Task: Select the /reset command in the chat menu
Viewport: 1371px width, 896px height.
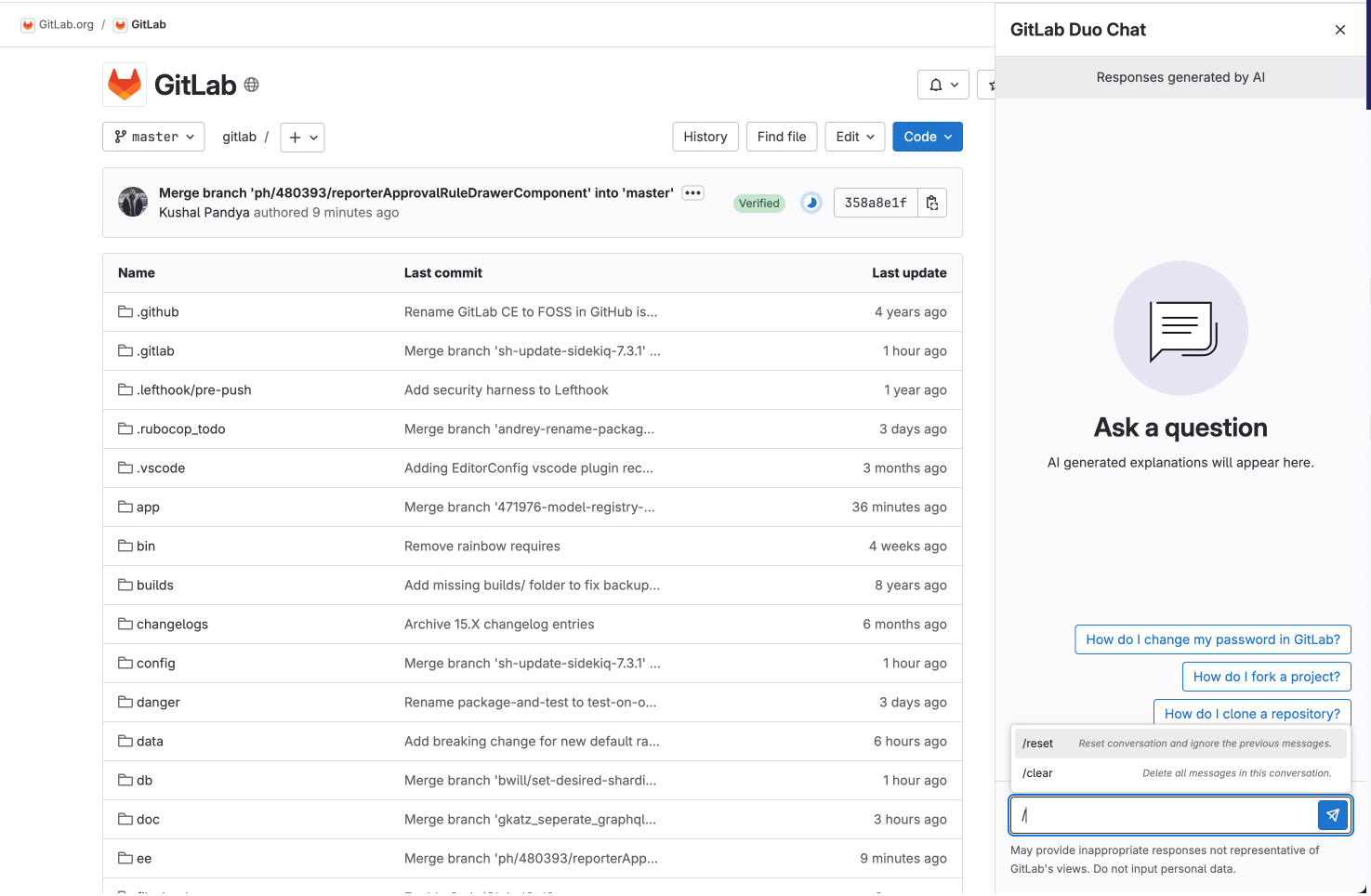Action: (x=1037, y=743)
